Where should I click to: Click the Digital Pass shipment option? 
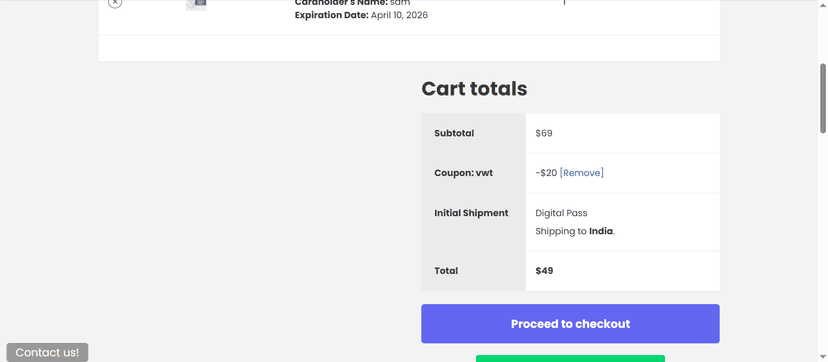point(561,213)
